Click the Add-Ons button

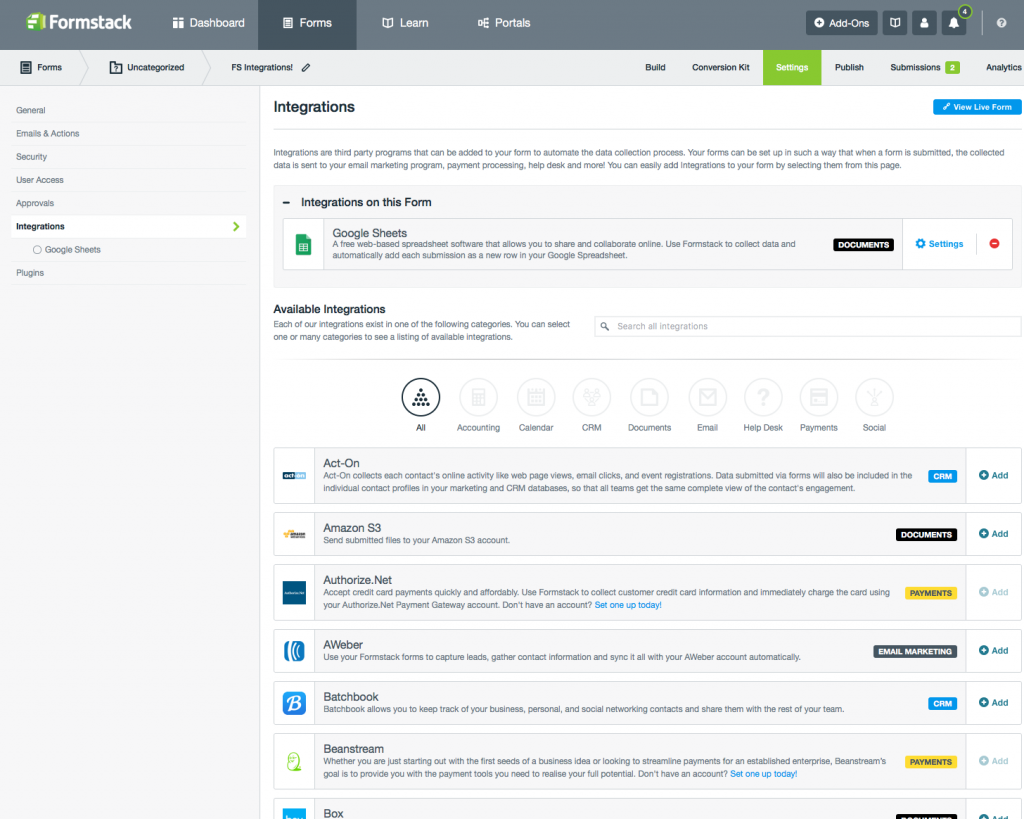tap(841, 23)
